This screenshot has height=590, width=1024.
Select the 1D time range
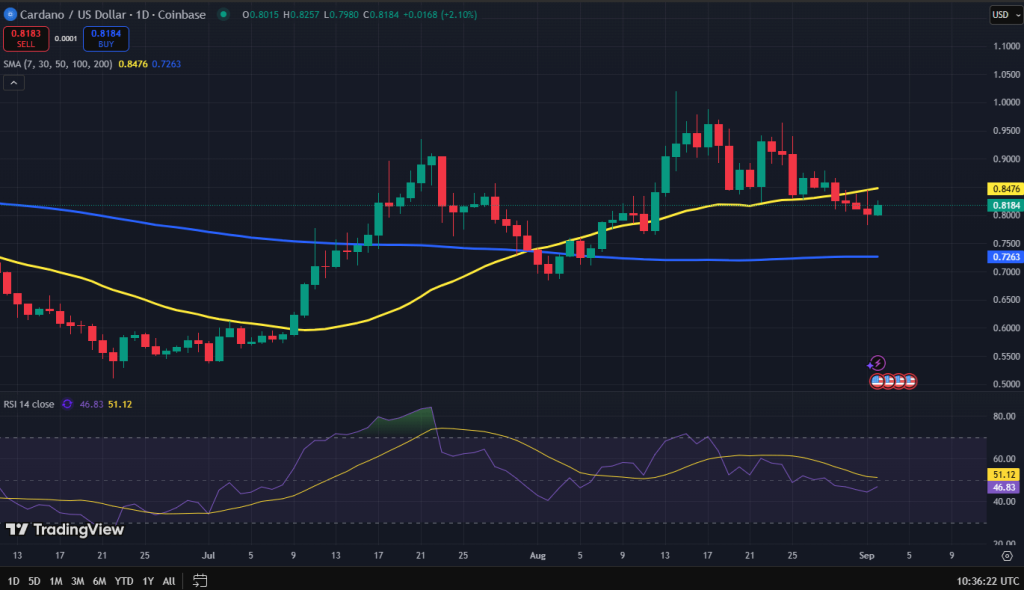pyautogui.click(x=13, y=581)
